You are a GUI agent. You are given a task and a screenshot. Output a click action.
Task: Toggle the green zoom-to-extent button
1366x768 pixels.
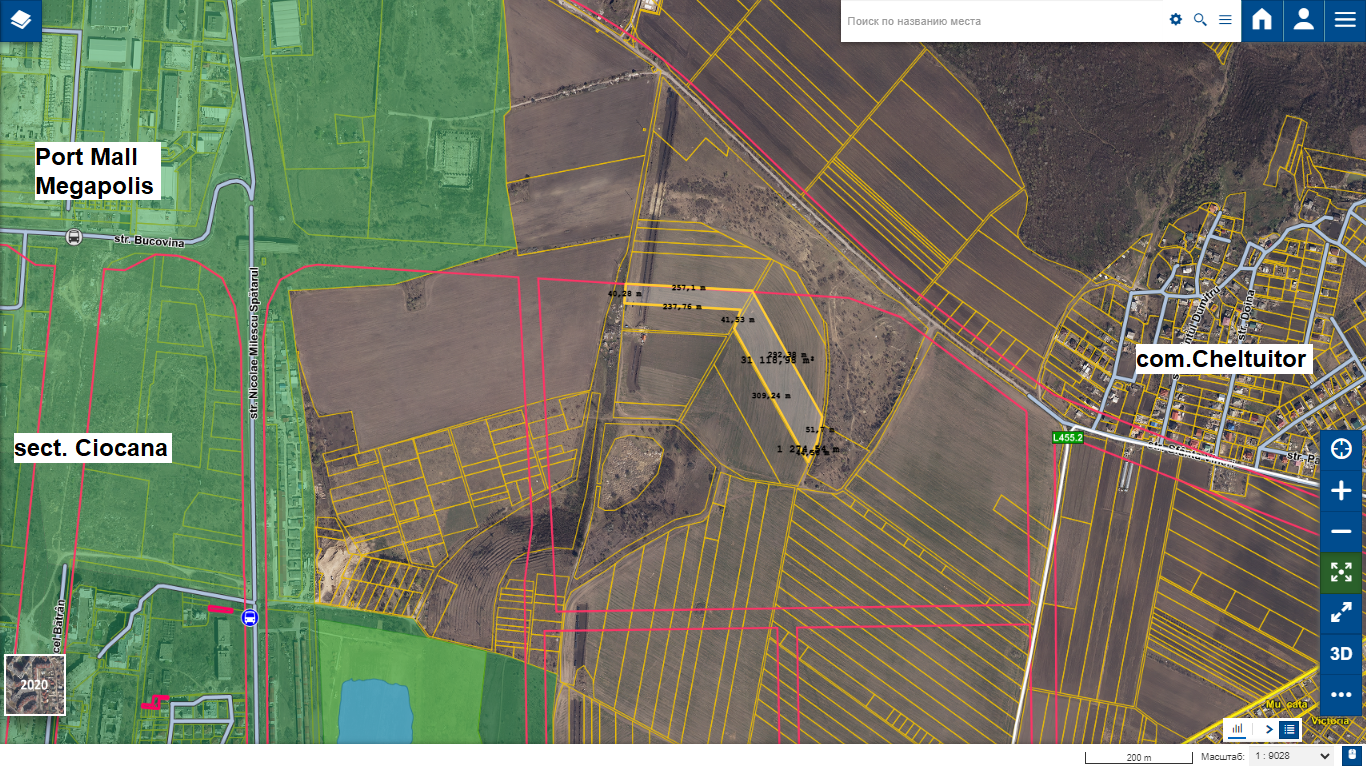(1341, 572)
